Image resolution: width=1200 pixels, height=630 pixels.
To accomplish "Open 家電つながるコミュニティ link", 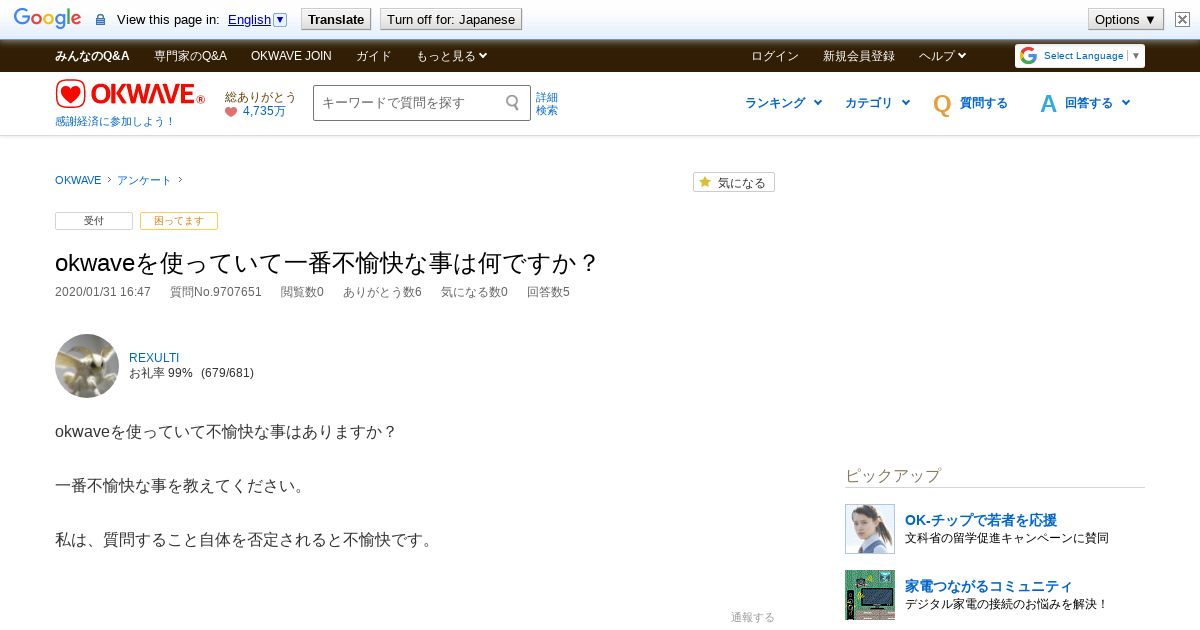I will pos(989,586).
